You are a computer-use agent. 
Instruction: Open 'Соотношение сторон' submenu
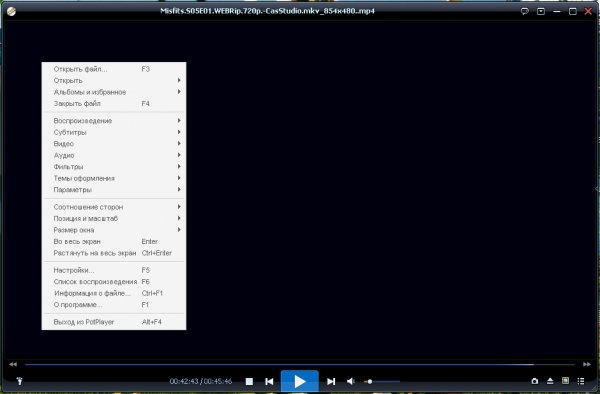(x=114, y=207)
